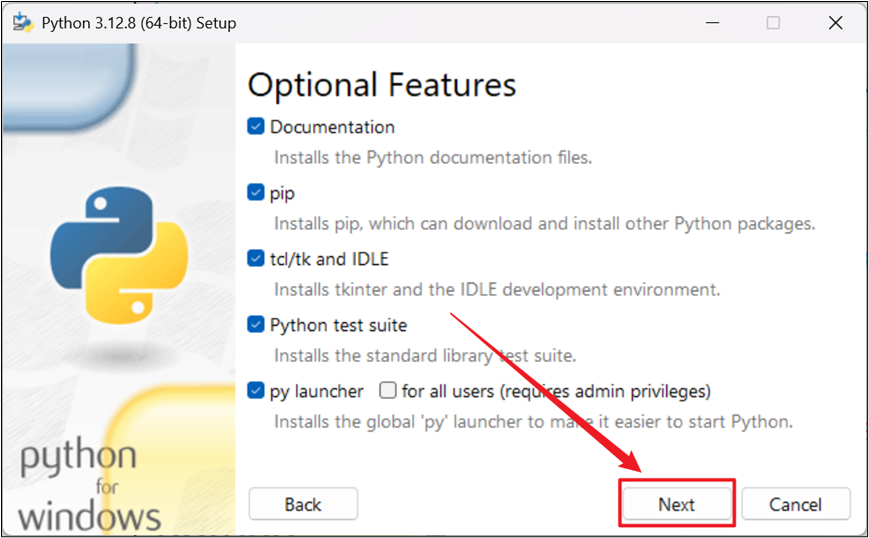The height and width of the screenshot is (538, 869).
Task: Click the Back button
Action: pos(303,504)
